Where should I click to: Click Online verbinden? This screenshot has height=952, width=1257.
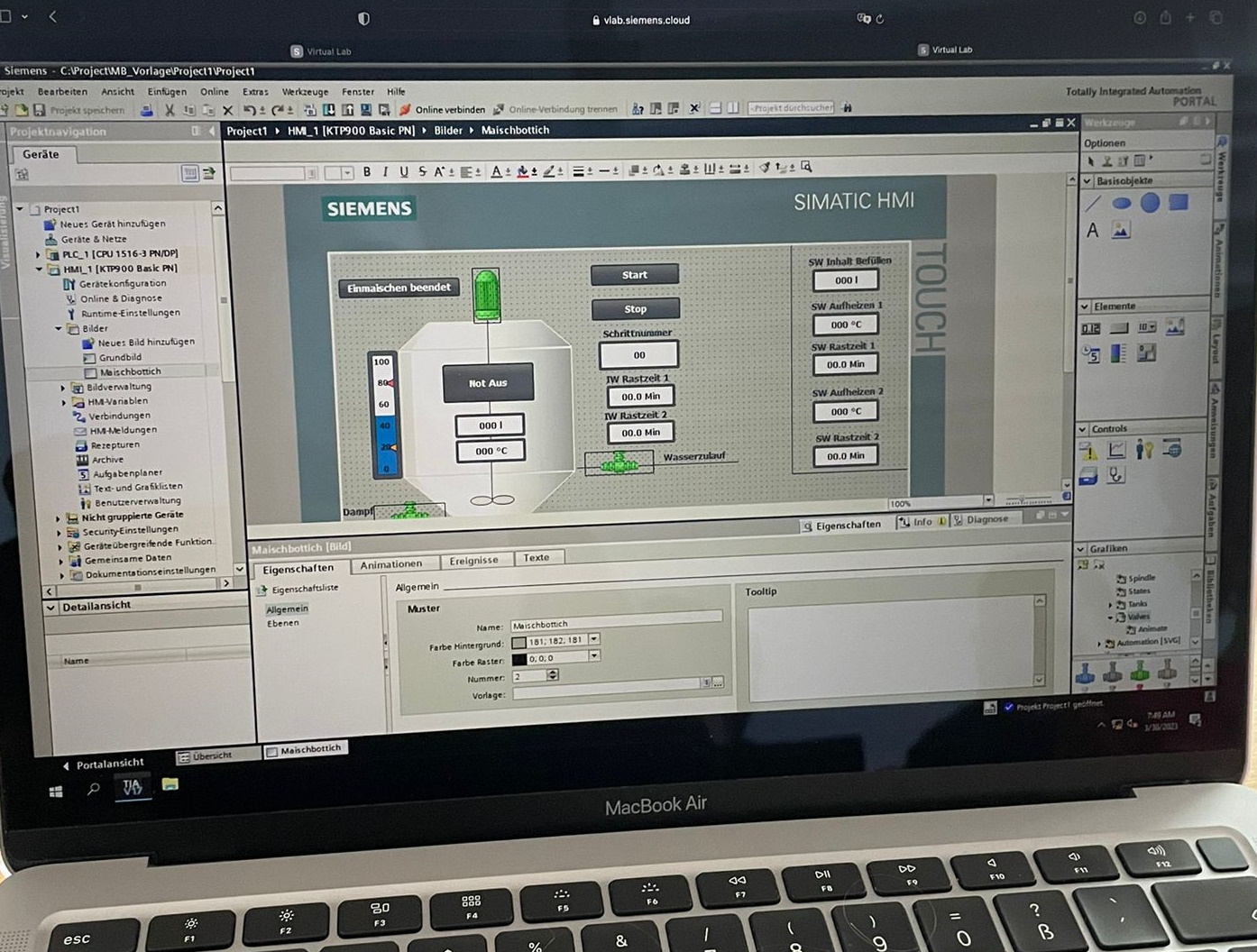tap(443, 110)
